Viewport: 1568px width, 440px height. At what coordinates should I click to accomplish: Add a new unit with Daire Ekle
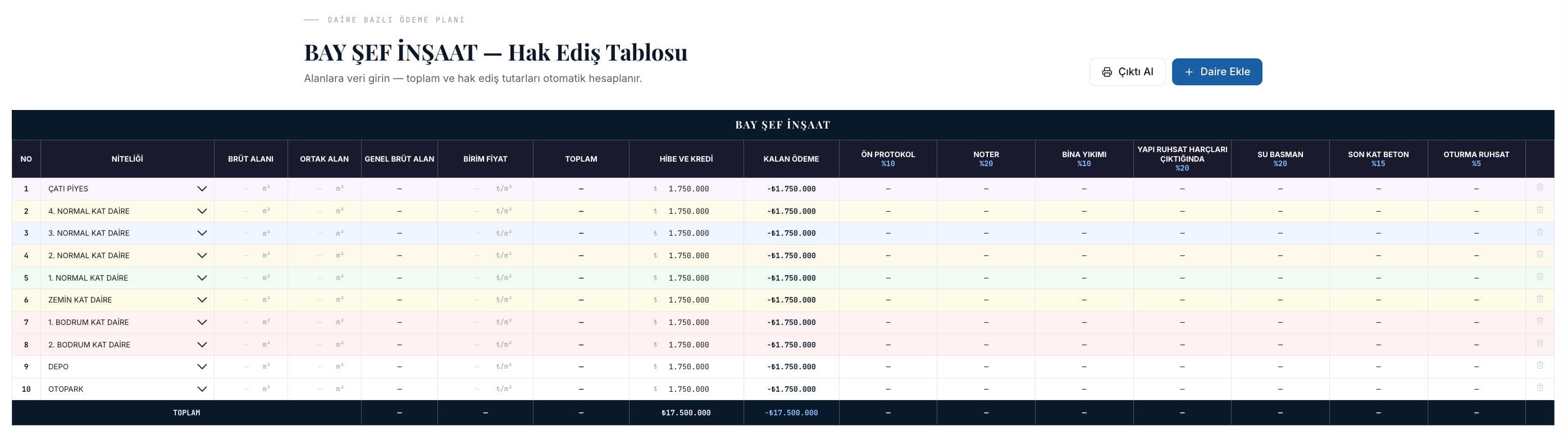(x=1217, y=72)
